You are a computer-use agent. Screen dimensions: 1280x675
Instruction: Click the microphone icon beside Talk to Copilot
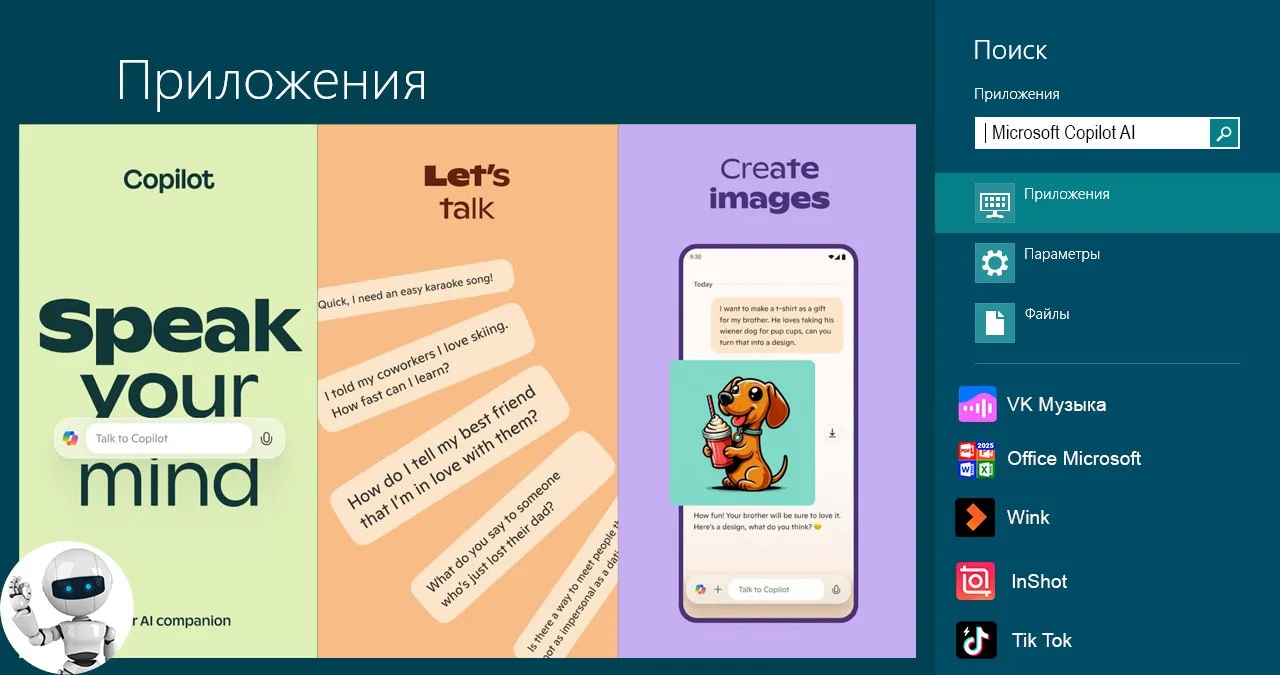click(266, 438)
